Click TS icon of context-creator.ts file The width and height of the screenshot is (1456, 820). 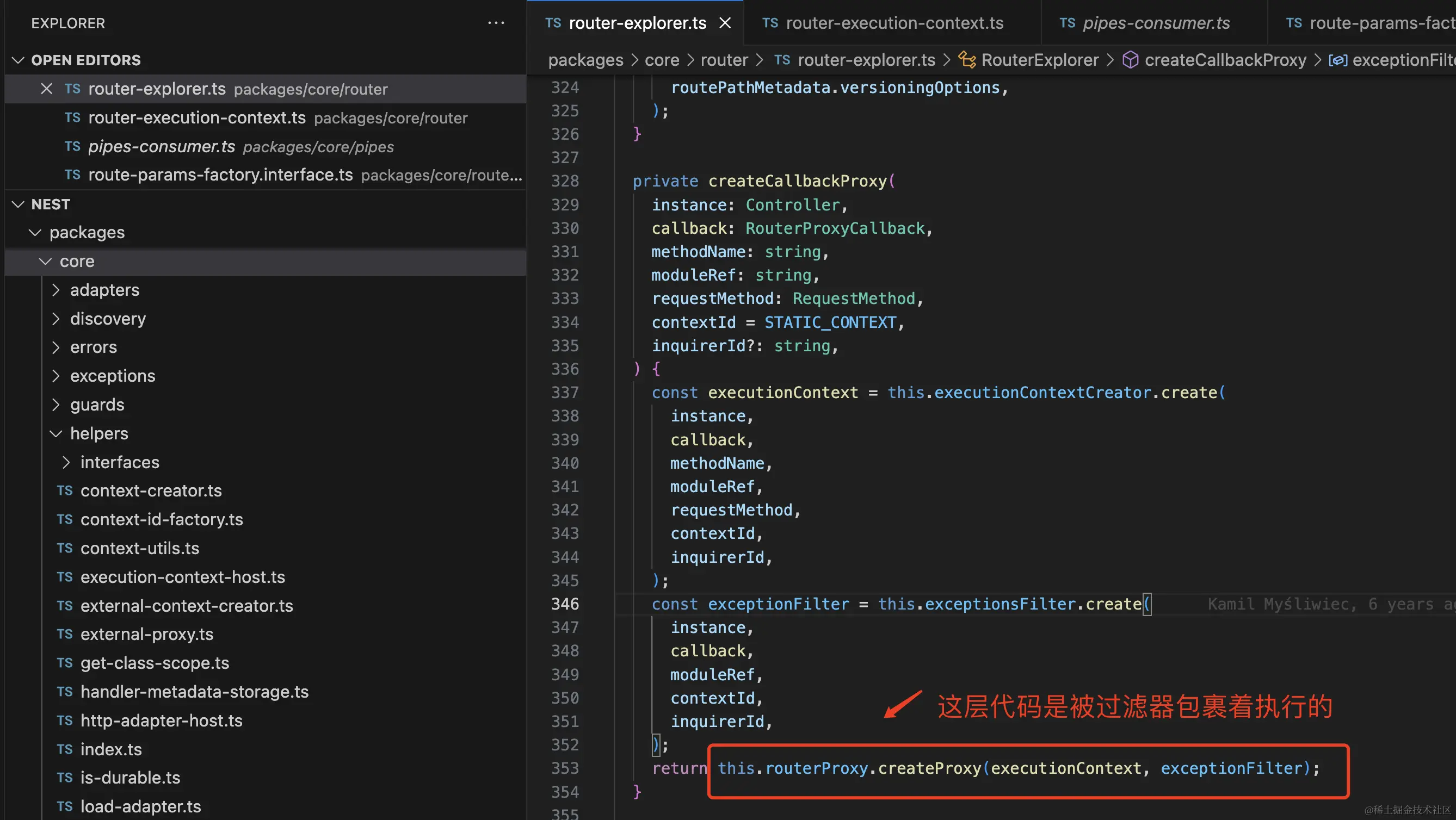64,491
